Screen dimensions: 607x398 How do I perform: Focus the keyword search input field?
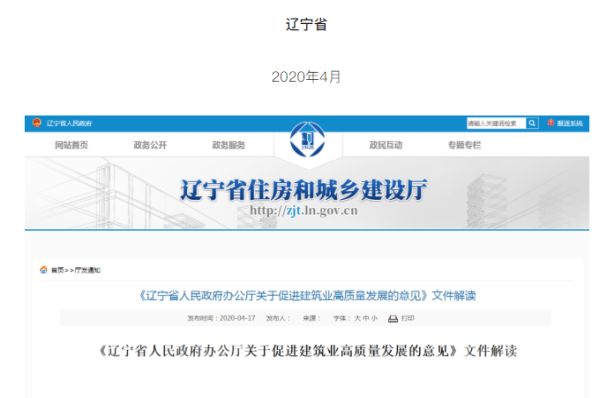tap(496, 123)
